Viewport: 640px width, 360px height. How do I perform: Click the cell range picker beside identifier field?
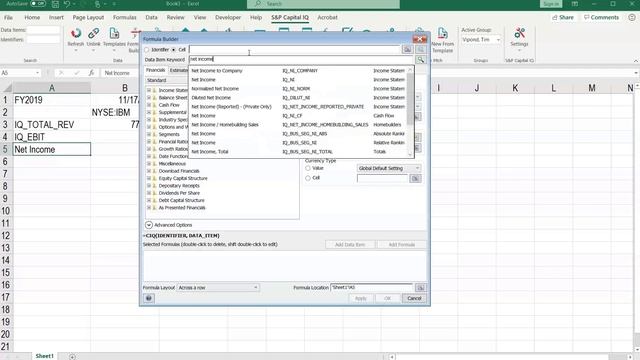407,49
